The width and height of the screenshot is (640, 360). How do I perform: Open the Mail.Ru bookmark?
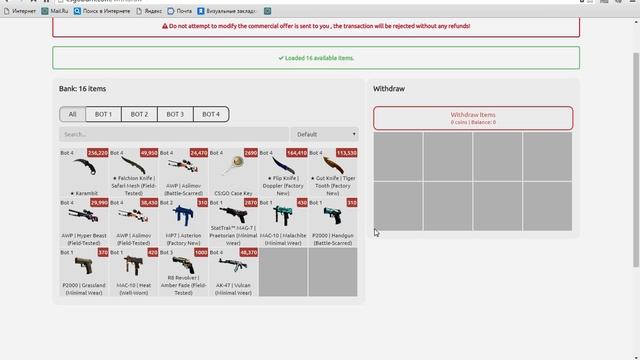(x=55, y=11)
